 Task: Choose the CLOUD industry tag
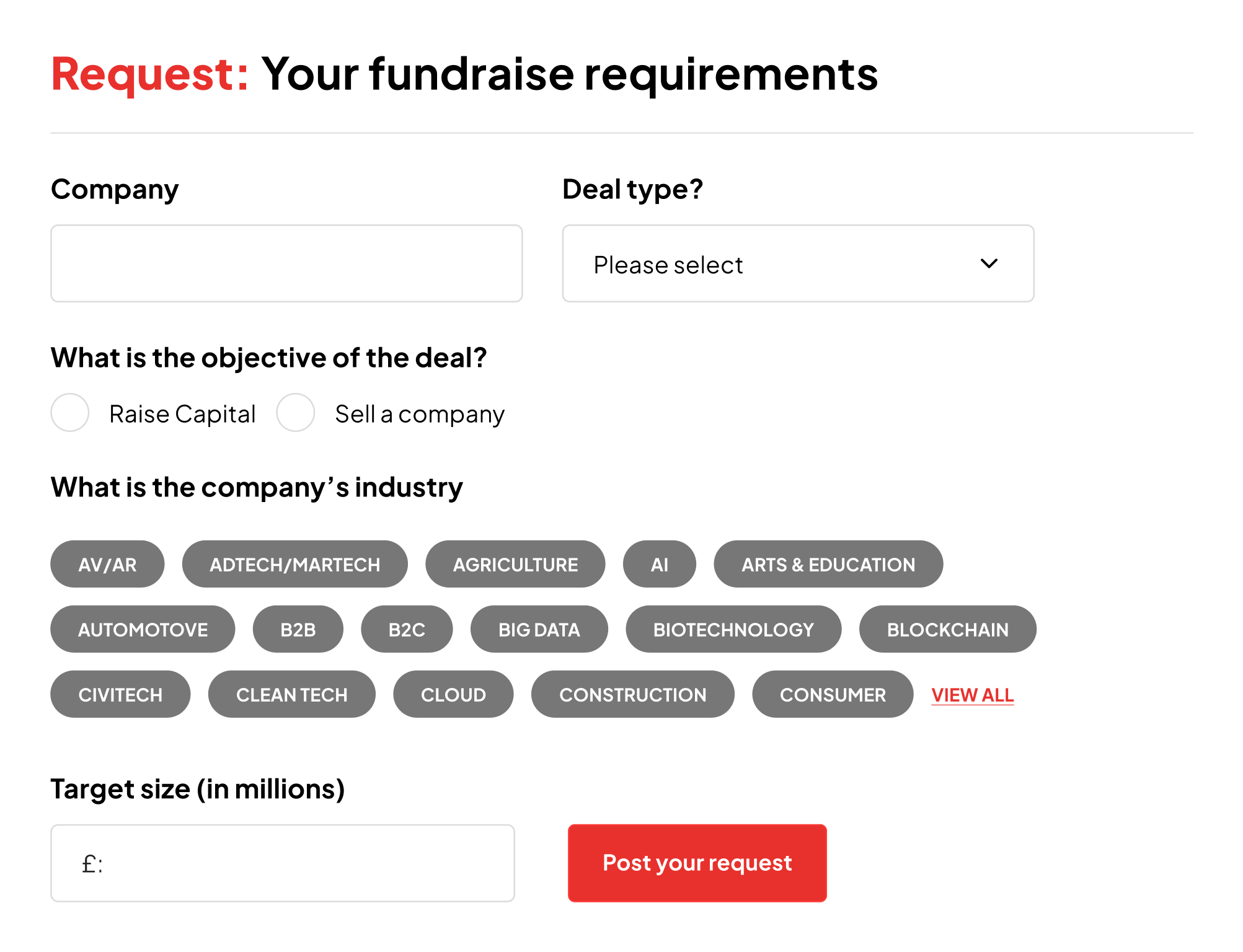[x=453, y=694]
